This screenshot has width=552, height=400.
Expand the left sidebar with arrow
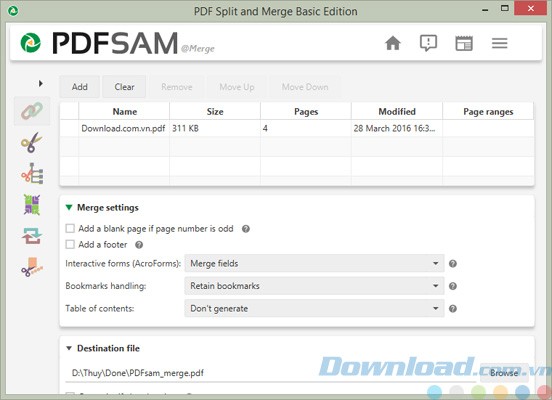(x=40, y=83)
